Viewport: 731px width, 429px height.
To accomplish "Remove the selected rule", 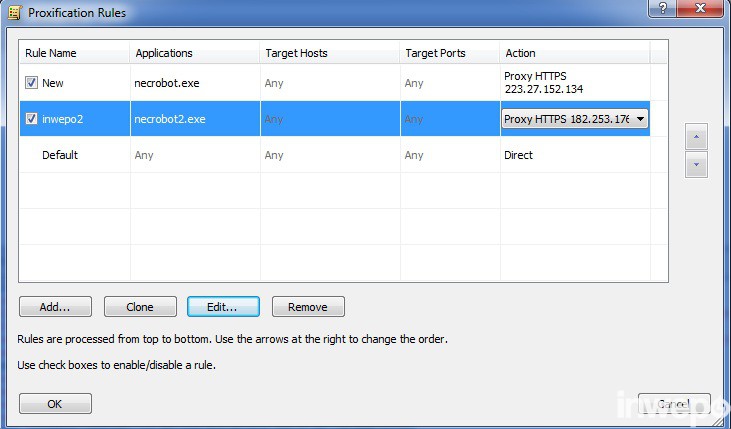I will [308, 307].
